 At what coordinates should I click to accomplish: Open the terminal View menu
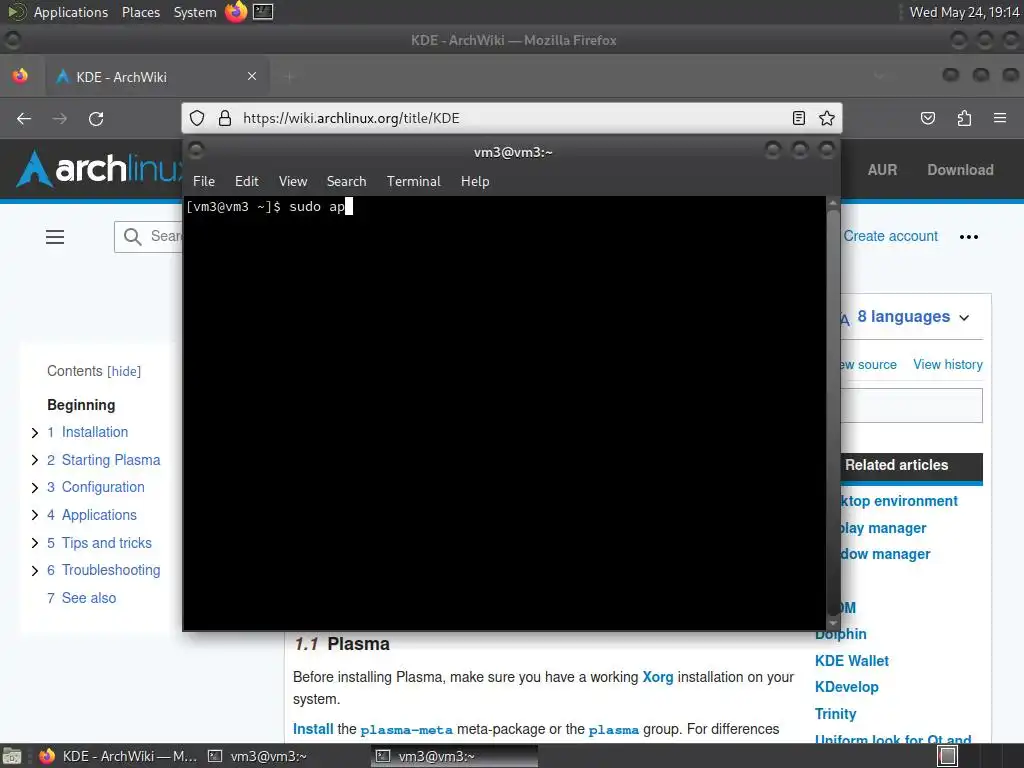[x=293, y=182]
